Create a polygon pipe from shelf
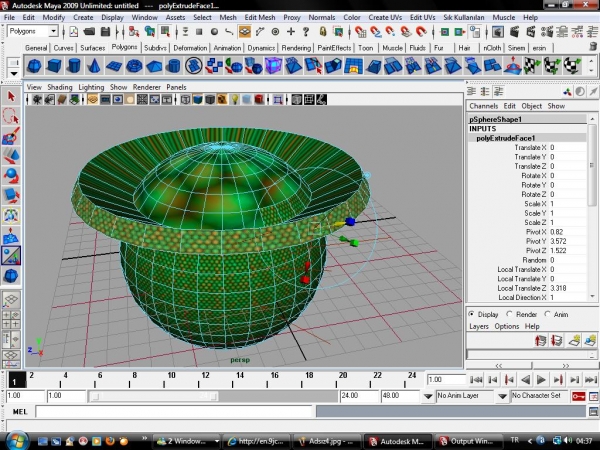 [x=174, y=66]
